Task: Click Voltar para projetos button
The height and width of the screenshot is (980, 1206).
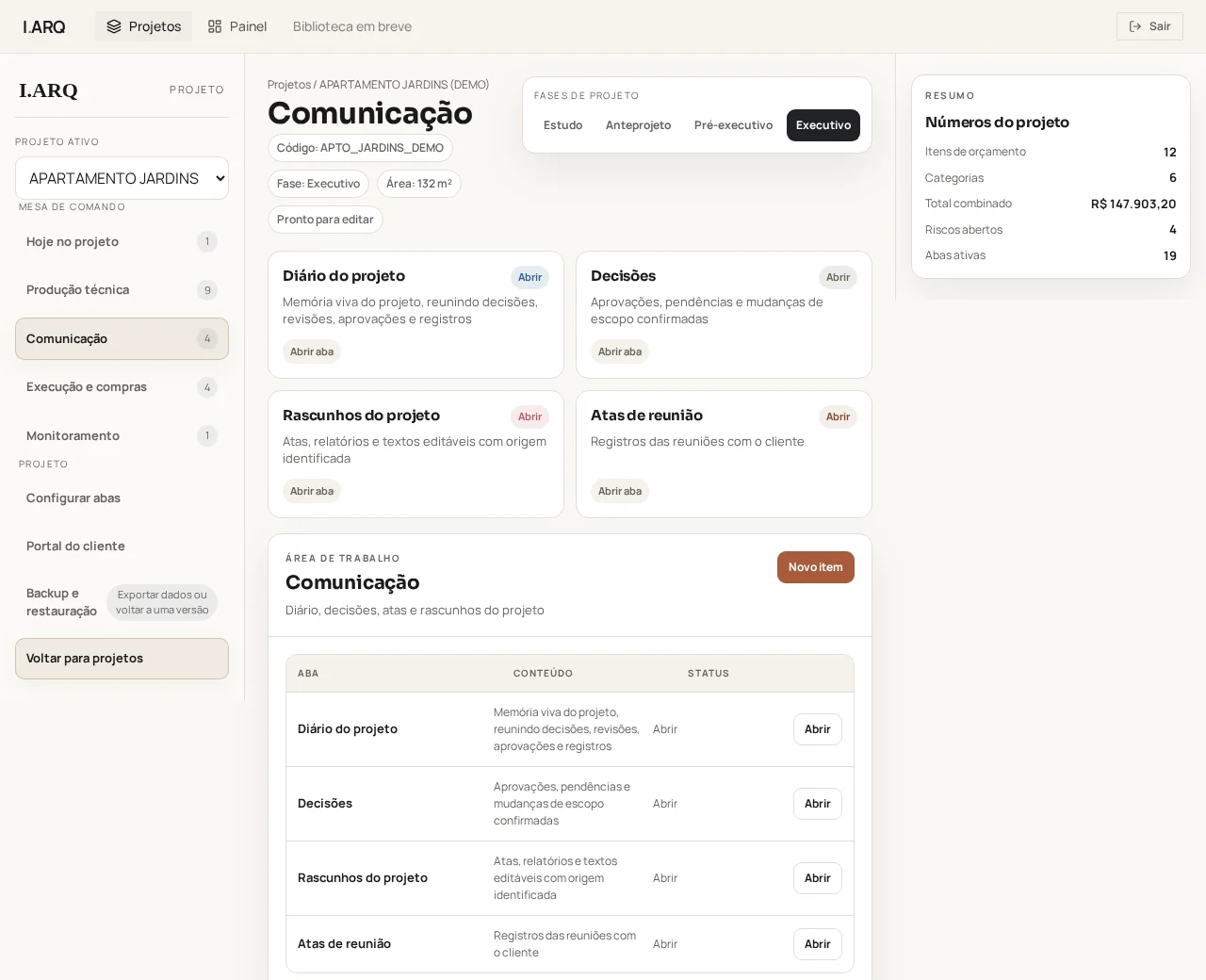Action: point(122,659)
